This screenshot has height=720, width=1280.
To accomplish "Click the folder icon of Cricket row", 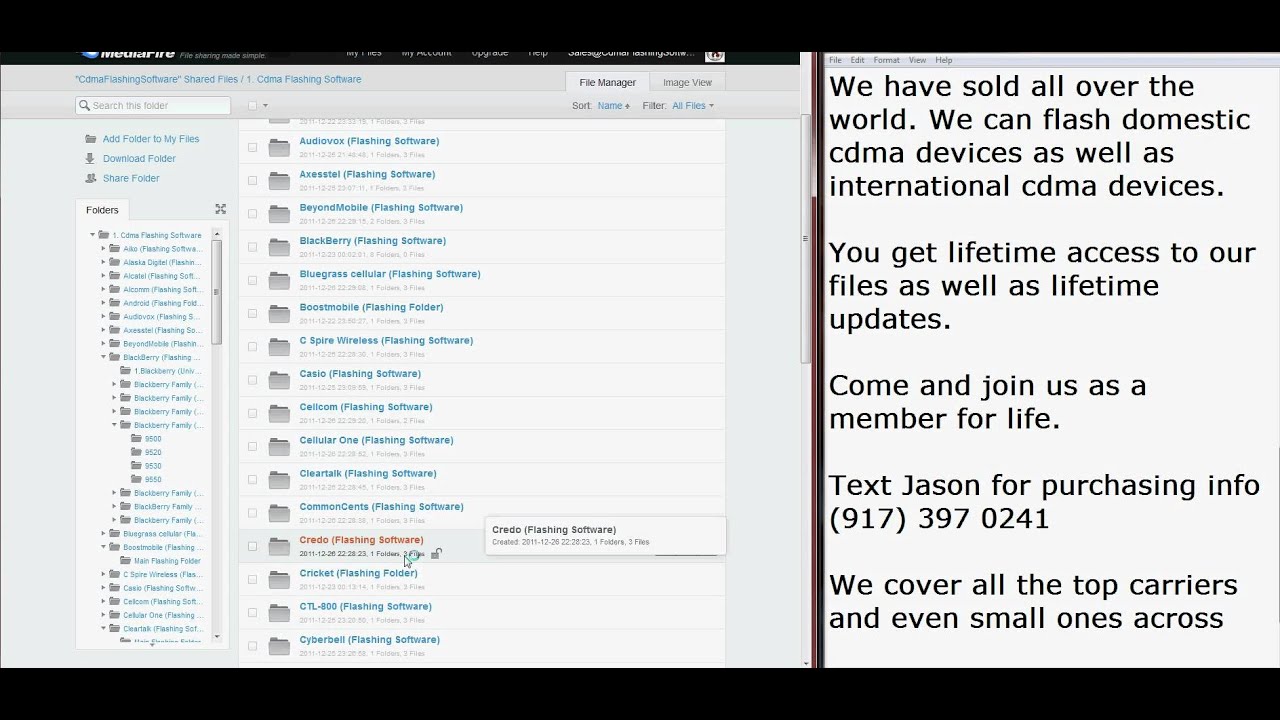I will coord(279,580).
